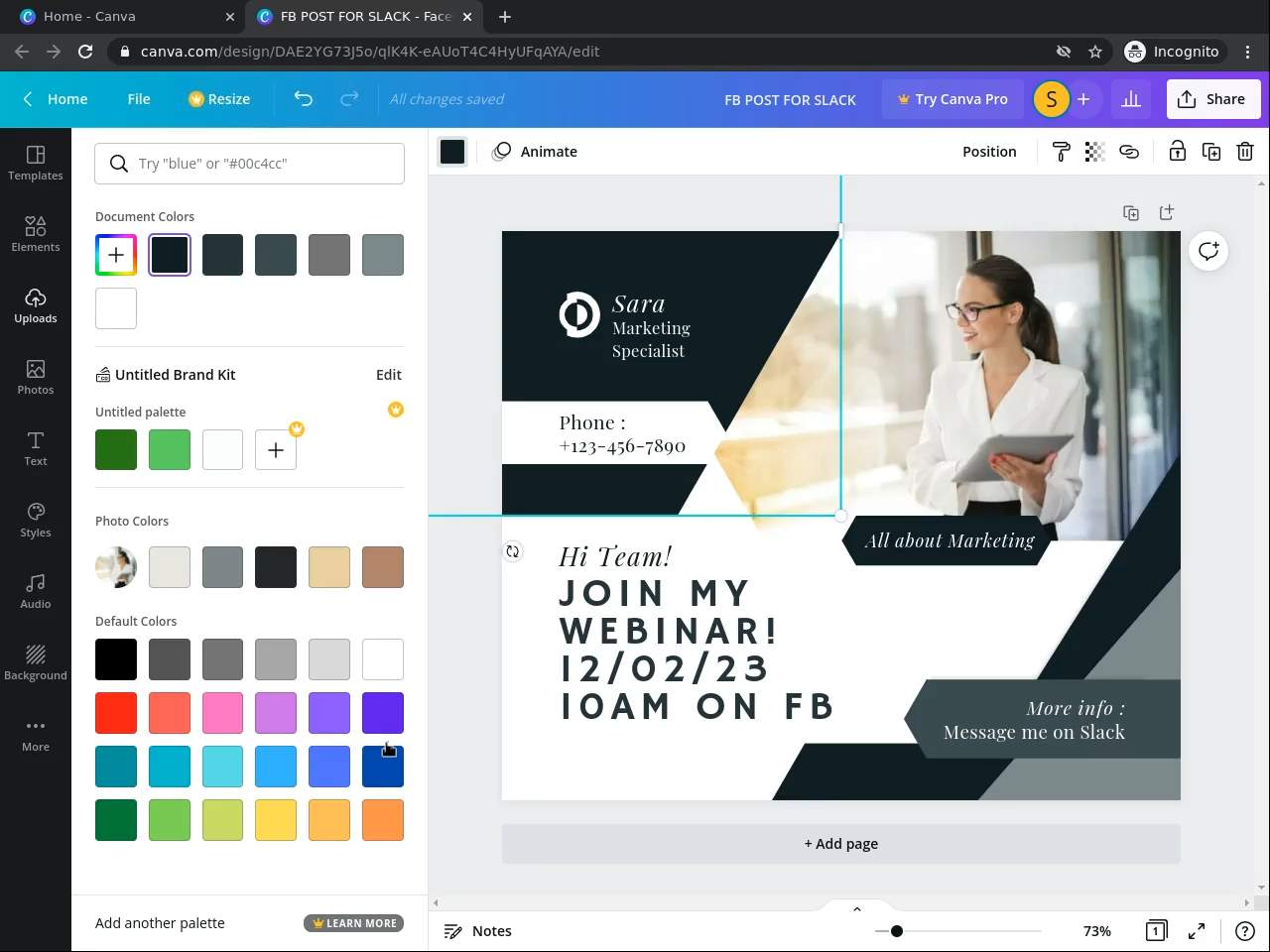Show More sidebar options
The image size is (1270, 952).
point(36,734)
